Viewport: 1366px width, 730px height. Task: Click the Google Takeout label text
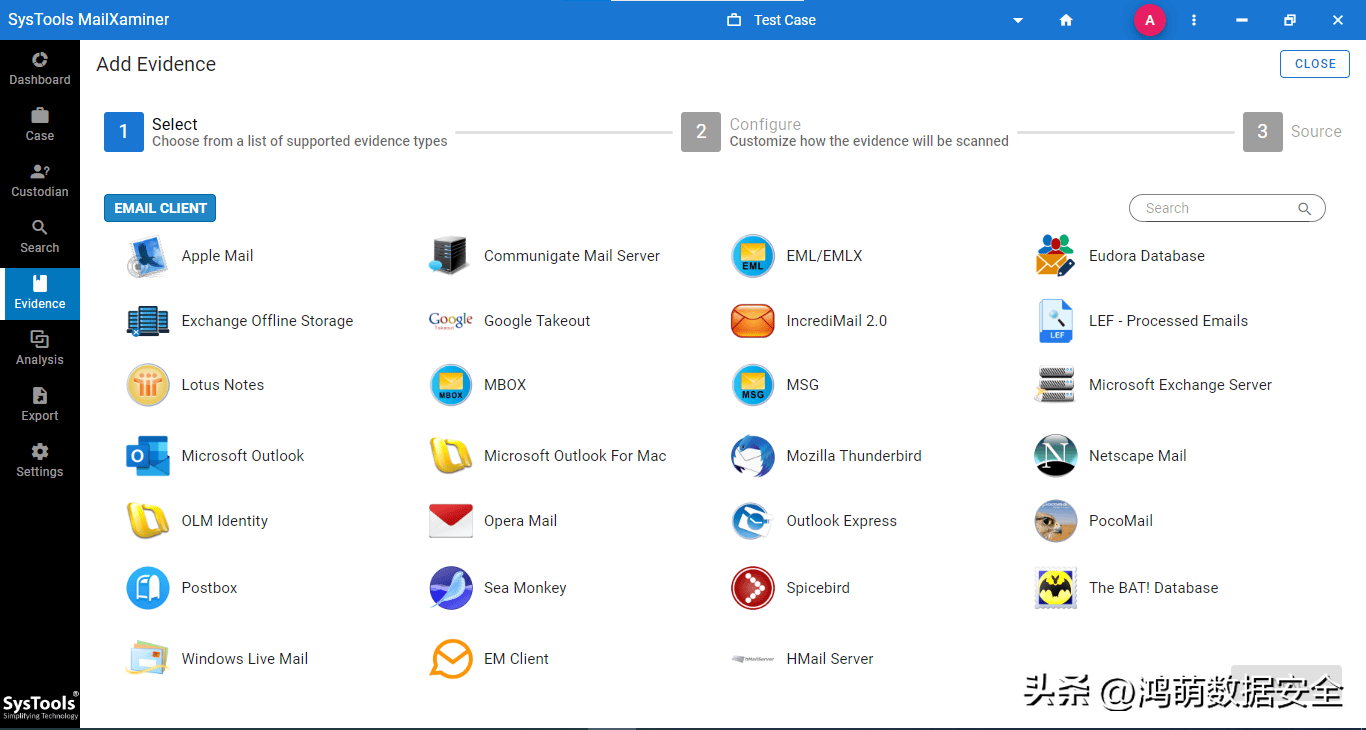pyautogui.click(x=537, y=321)
